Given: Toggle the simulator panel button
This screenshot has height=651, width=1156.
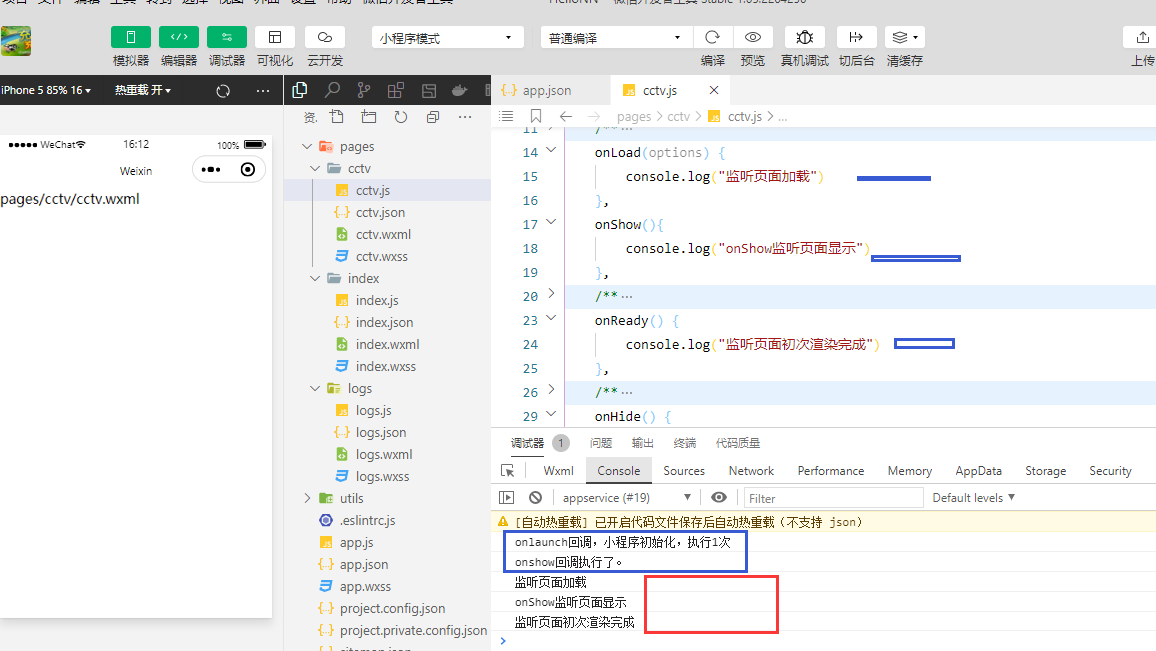Looking at the screenshot, I should click(130, 38).
